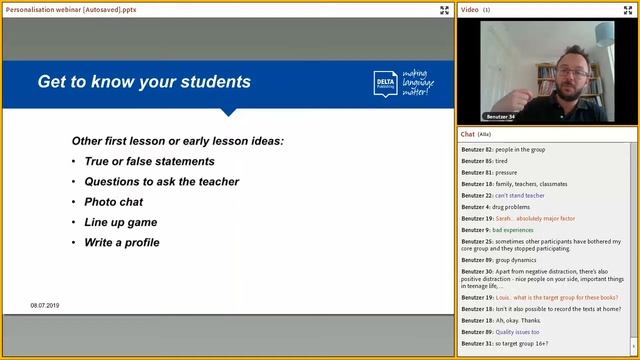Screen dimensions: 640x360
Task: Click Benutzer 30 message about positive distraction
Action: tap(542, 279)
